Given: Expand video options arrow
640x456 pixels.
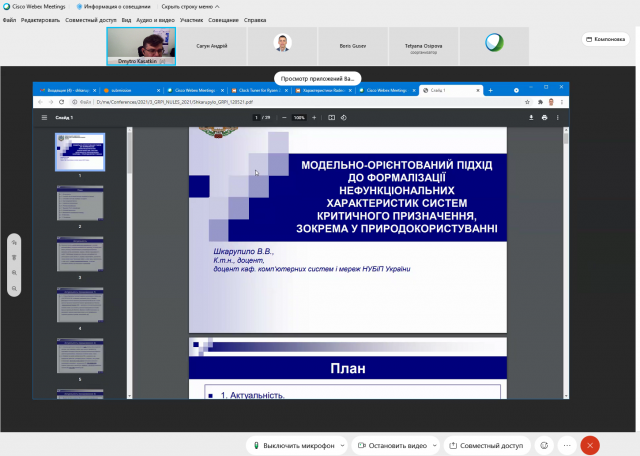Looking at the screenshot, I should click(435, 445).
